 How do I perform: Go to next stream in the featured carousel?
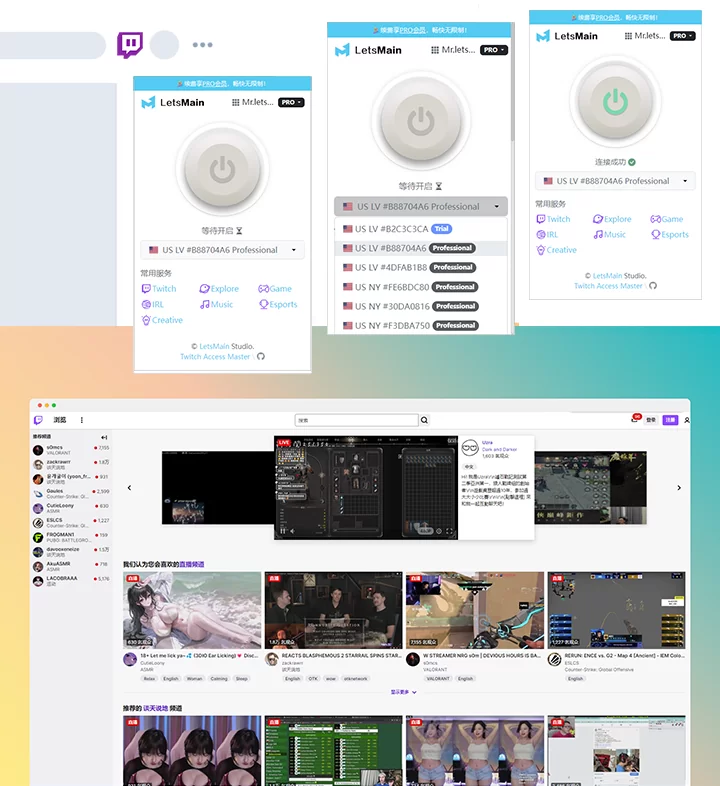tap(679, 488)
